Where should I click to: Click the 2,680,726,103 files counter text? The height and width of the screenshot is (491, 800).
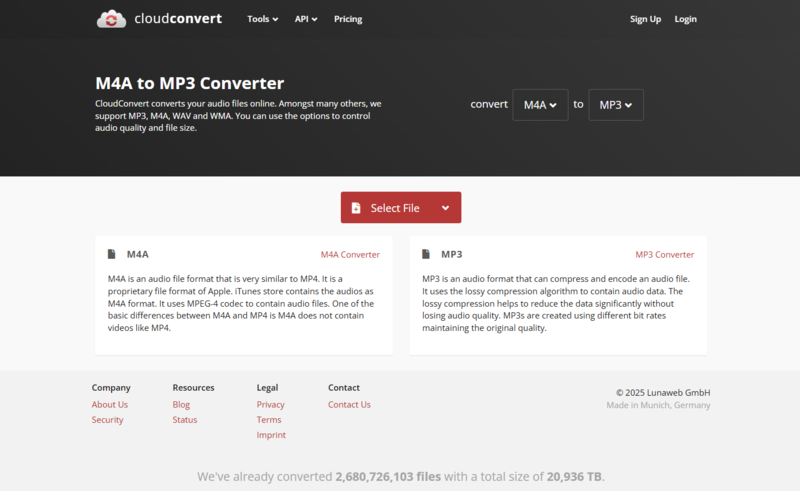(x=388, y=476)
